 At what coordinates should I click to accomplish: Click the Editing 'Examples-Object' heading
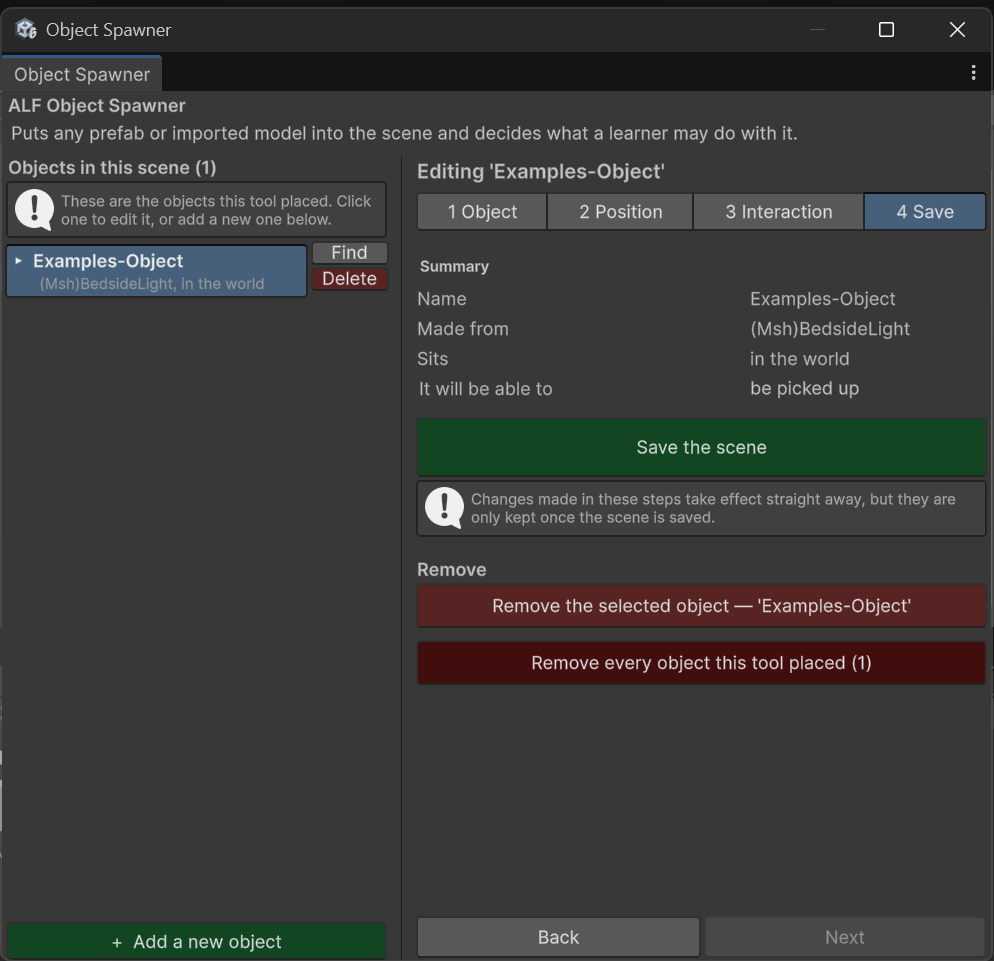[541, 172]
